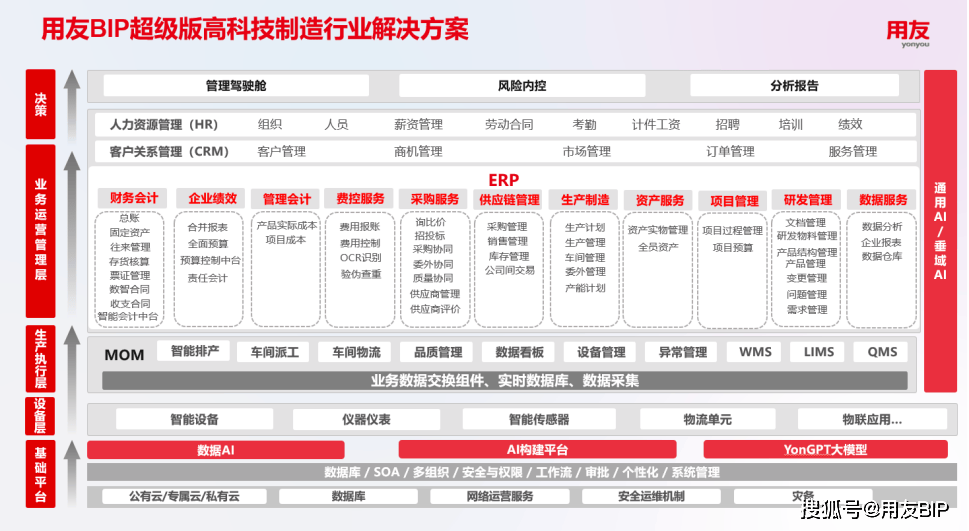Click the WMS box

click(755, 352)
